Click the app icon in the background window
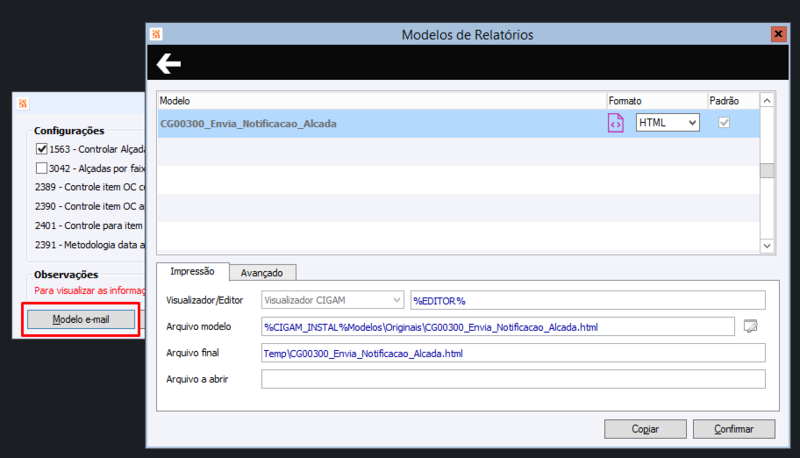Image resolution: width=800 pixels, height=458 pixels. pyautogui.click(x=23, y=104)
